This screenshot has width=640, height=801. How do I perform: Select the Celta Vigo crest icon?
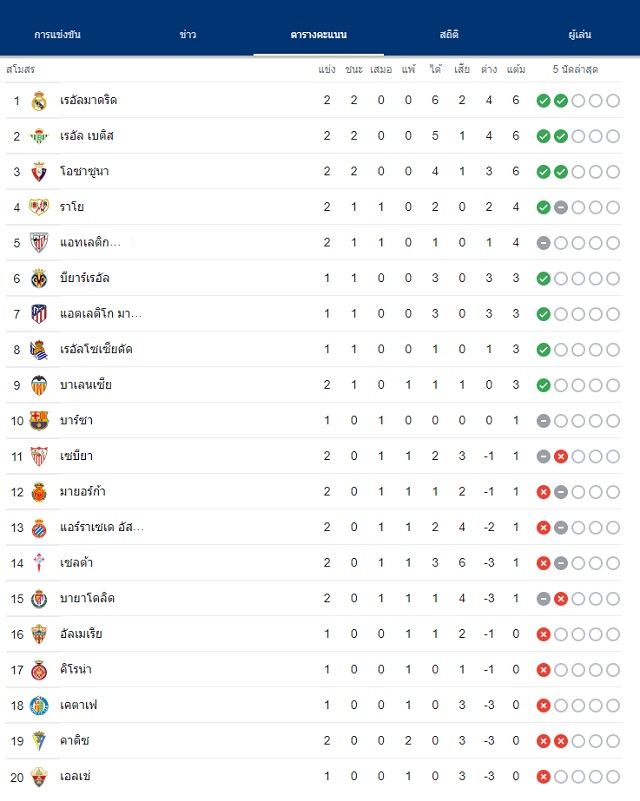[39, 563]
